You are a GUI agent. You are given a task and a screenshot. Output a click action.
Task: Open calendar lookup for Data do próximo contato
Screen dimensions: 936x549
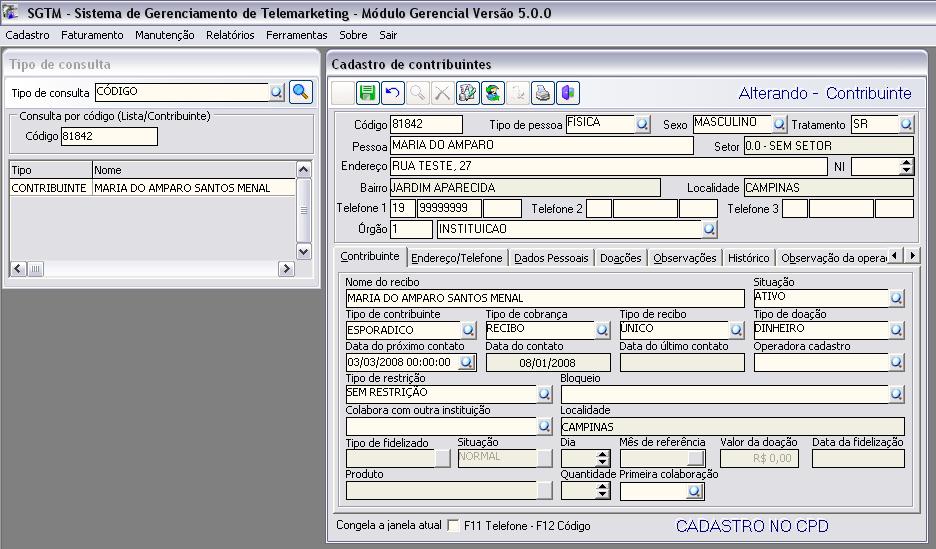pos(467,362)
